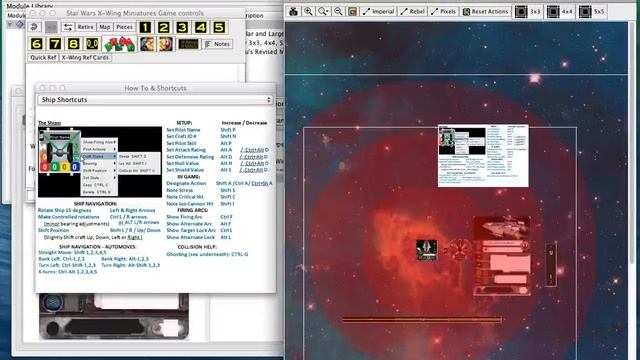Image resolution: width=640 pixels, height=360 pixels.
Task: Click the ship pilot card on the map
Action: (x=502, y=256)
